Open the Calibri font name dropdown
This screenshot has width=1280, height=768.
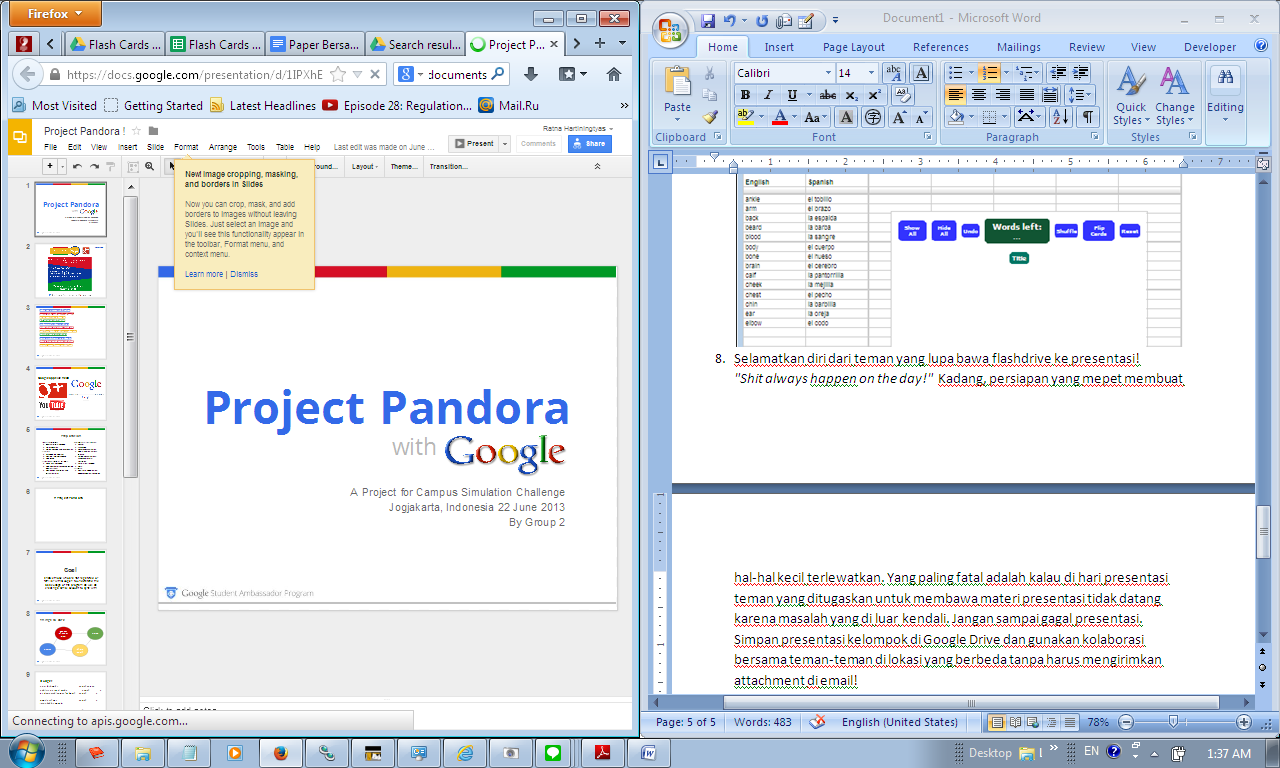coord(828,73)
